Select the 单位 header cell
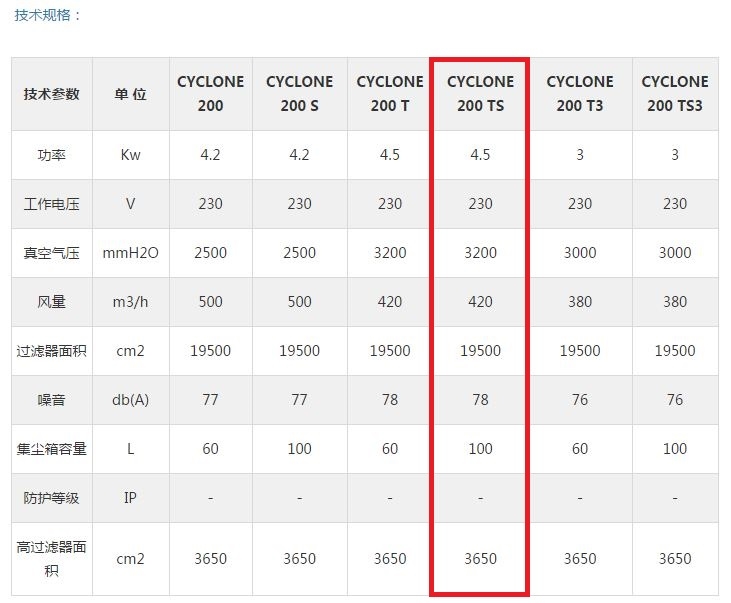 pos(131,94)
